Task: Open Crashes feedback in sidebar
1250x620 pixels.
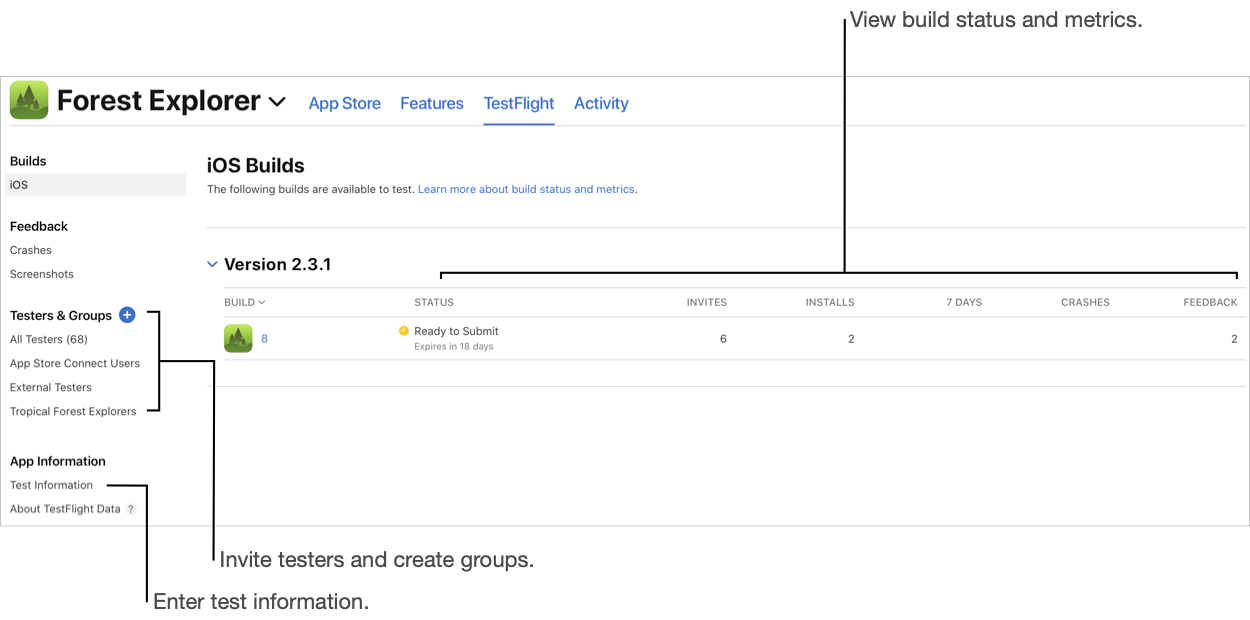Action: click(x=31, y=250)
